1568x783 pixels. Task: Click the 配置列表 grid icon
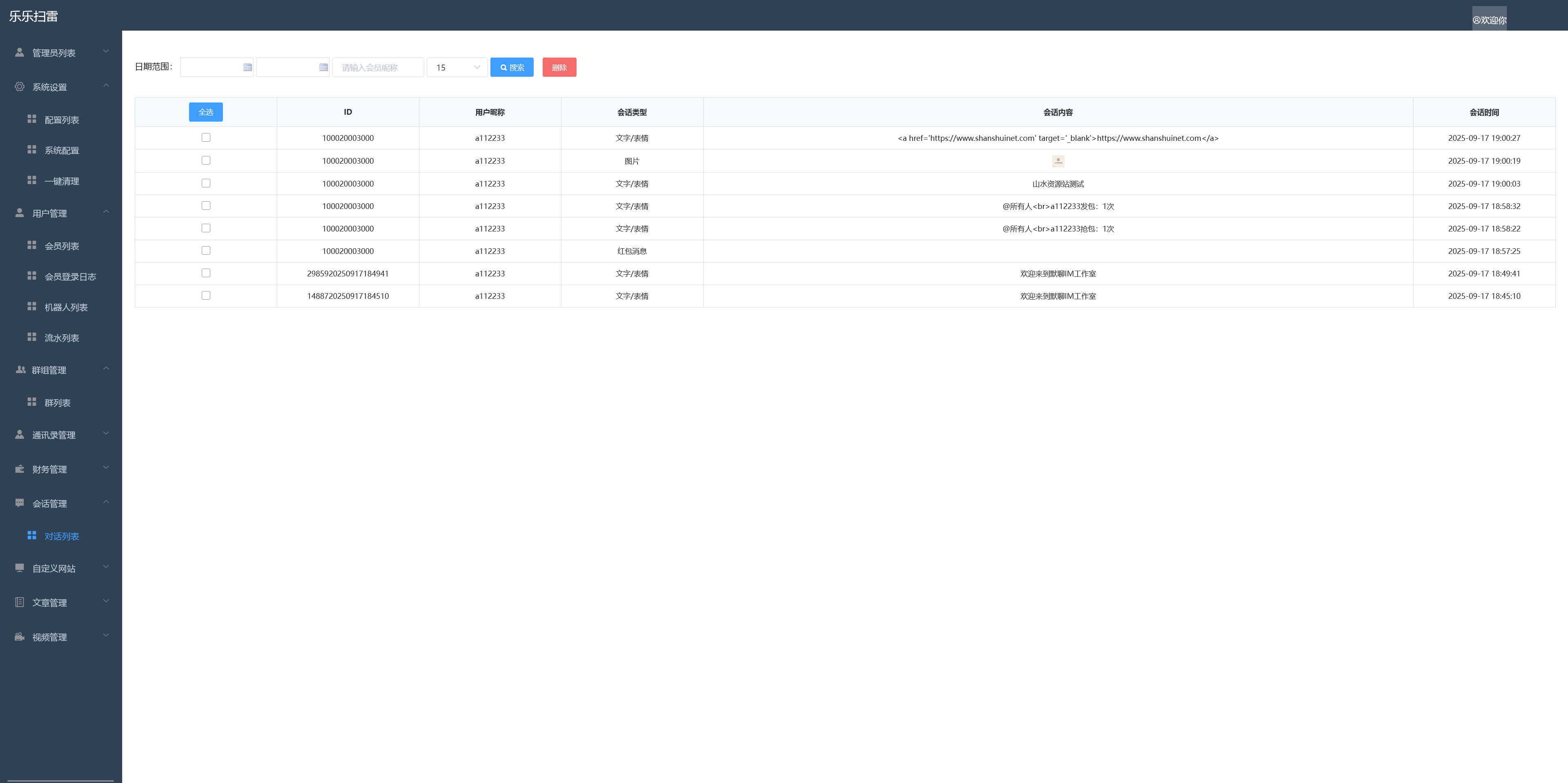tap(32, 119)
